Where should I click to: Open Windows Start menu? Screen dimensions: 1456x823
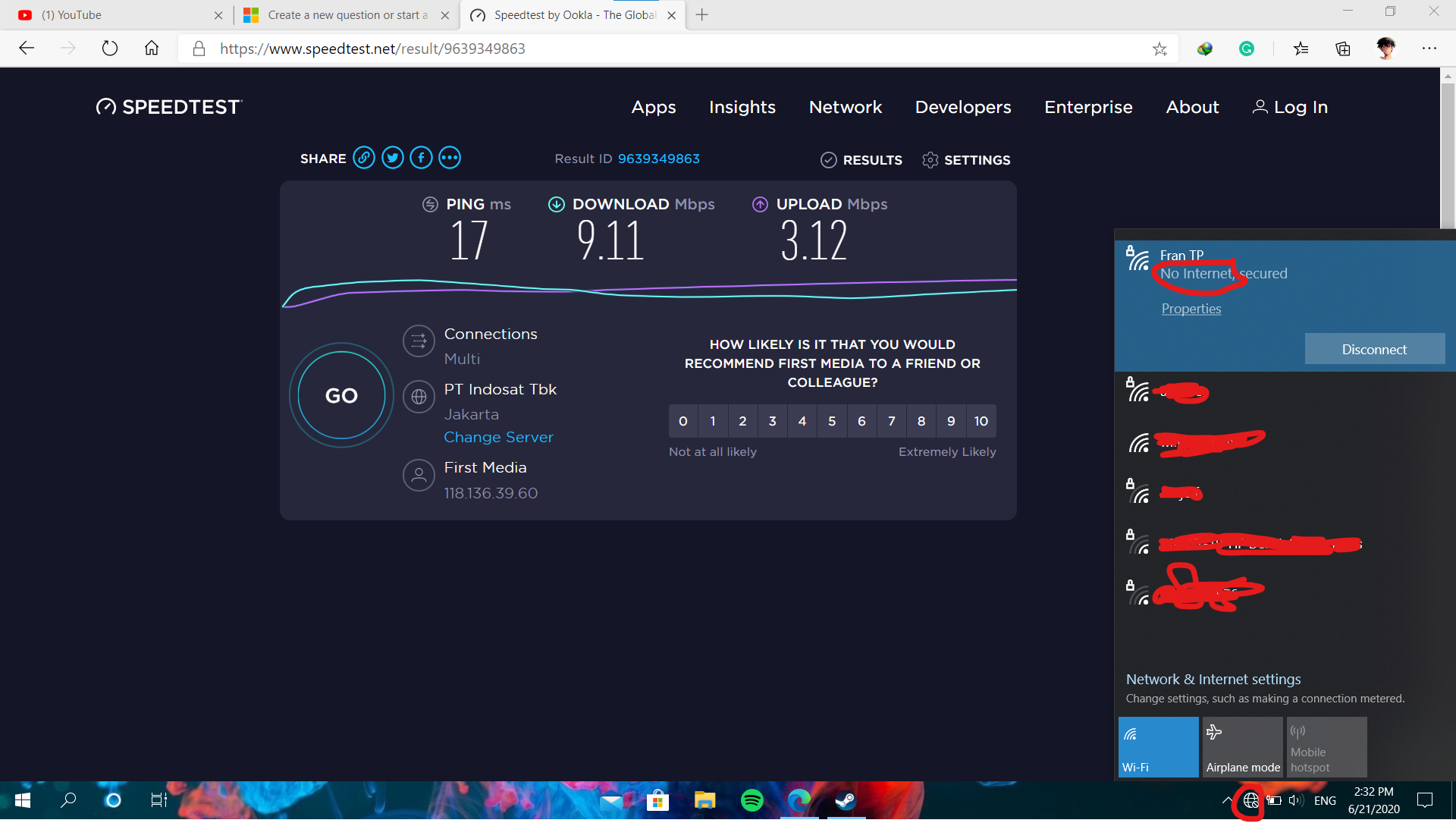23,800
